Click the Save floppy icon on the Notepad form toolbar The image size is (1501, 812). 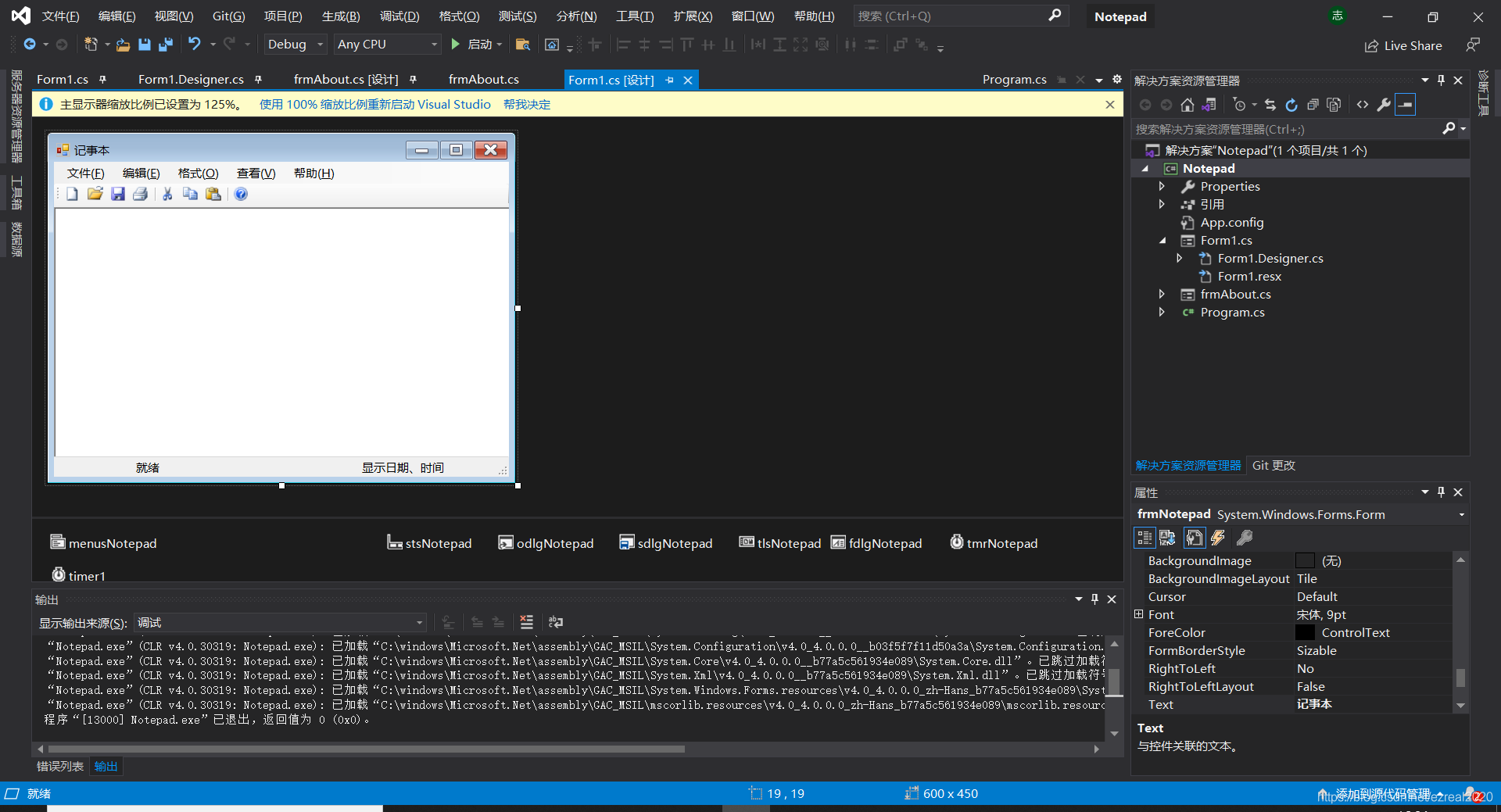tap(118, 194)
